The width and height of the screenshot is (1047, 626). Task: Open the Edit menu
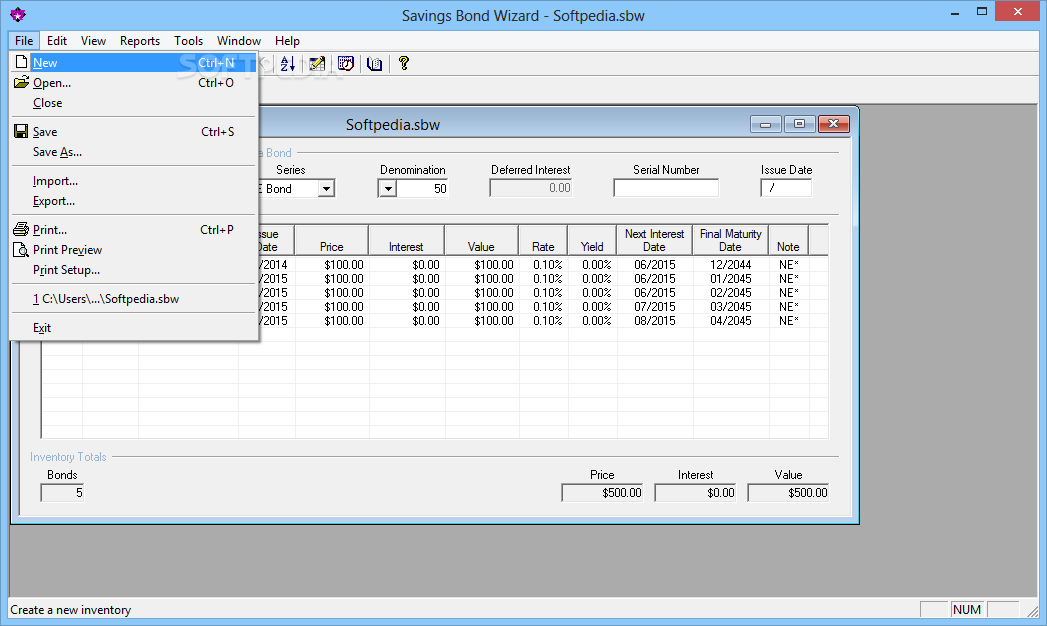point(57,41)
